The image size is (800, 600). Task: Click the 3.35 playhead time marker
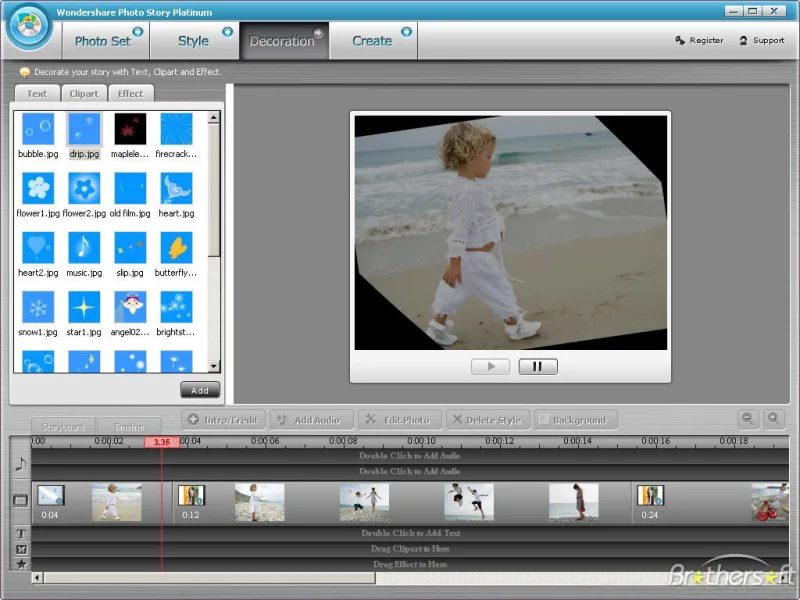(x=162, y=442)
